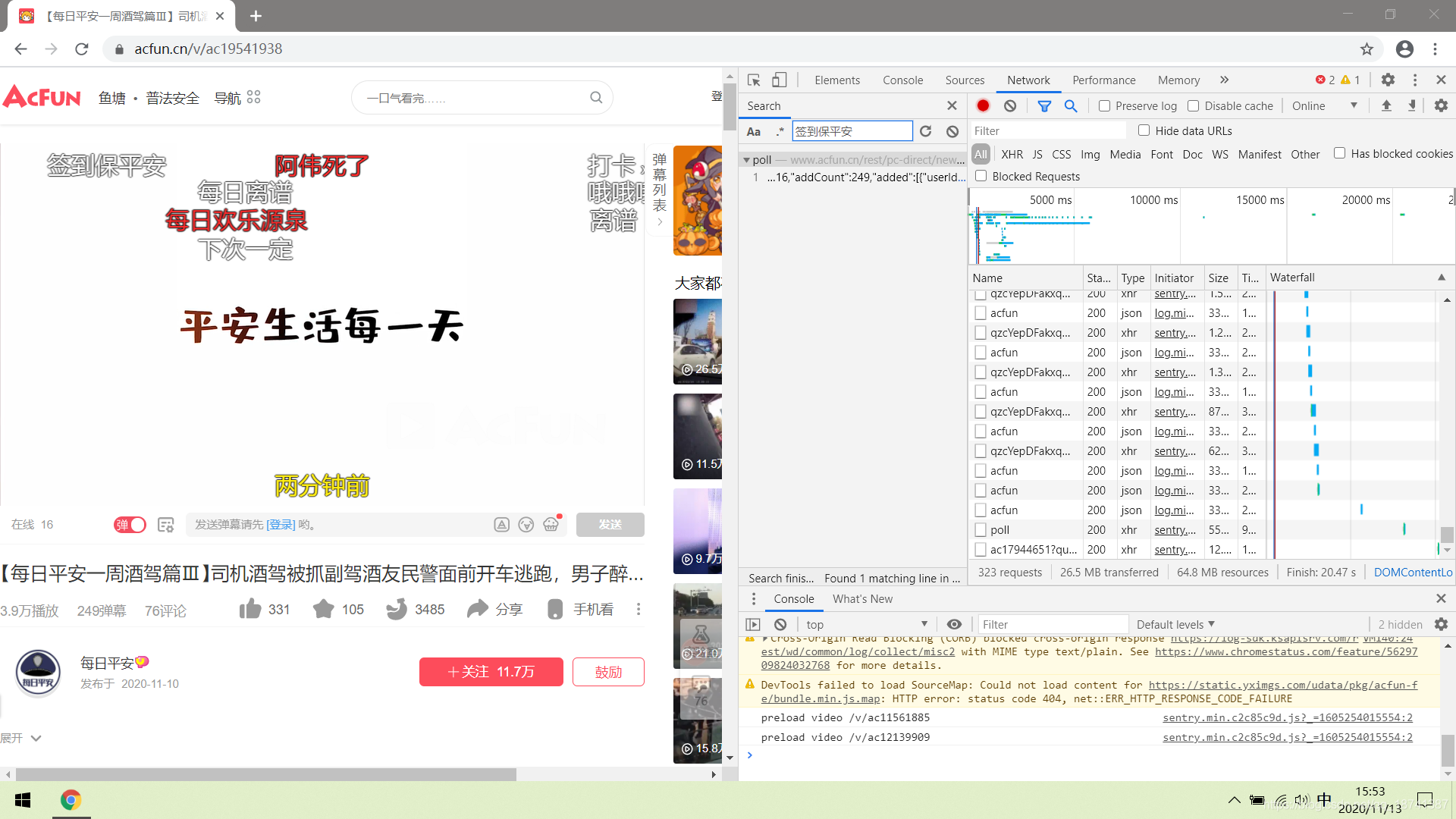Open the Online network throttling dropdown

1324,105
